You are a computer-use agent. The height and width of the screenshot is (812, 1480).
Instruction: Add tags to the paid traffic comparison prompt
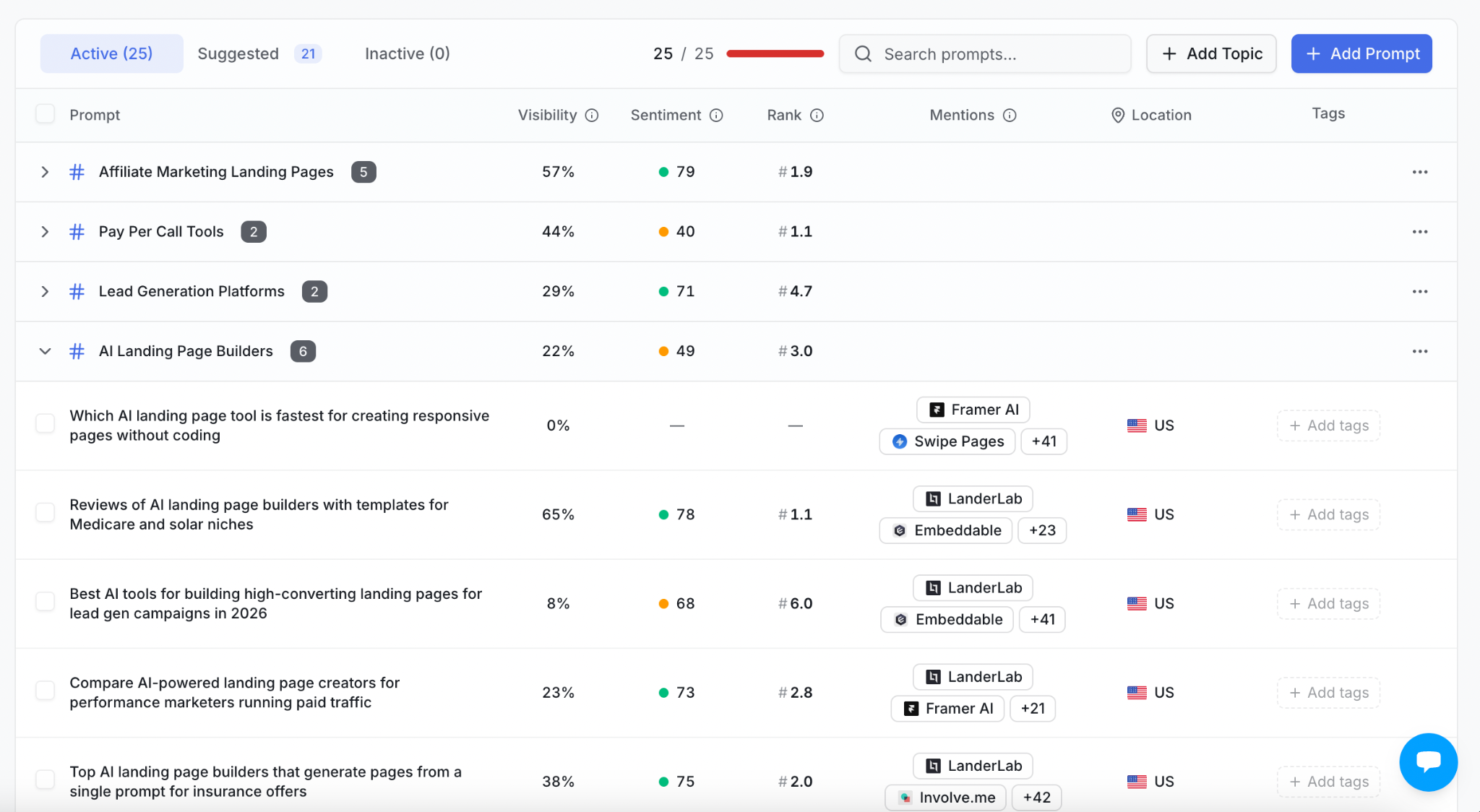tap(1328, 693)
